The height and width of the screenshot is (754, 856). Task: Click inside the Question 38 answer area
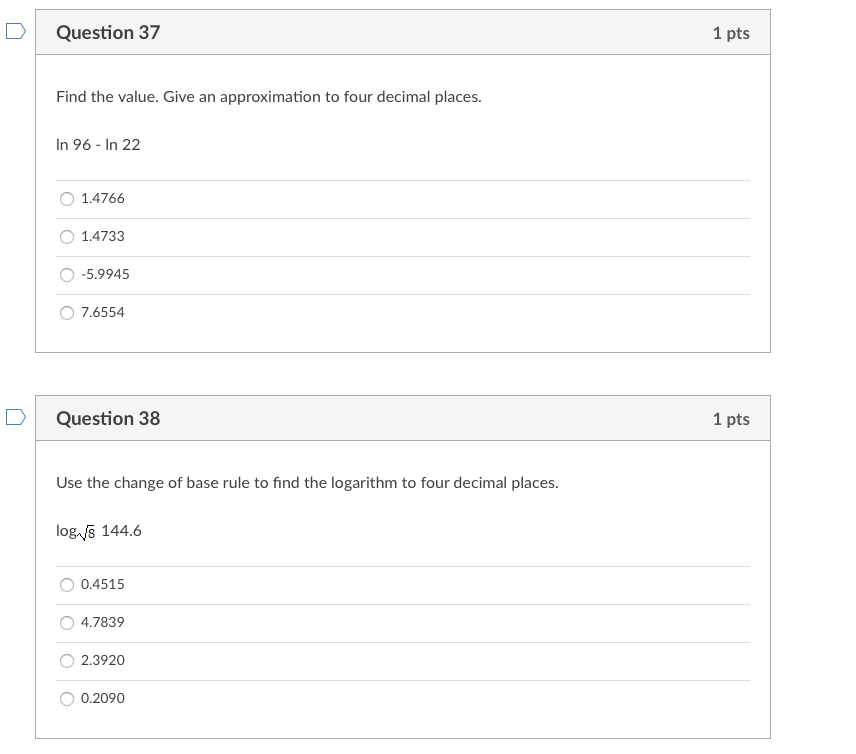(400, 641)
